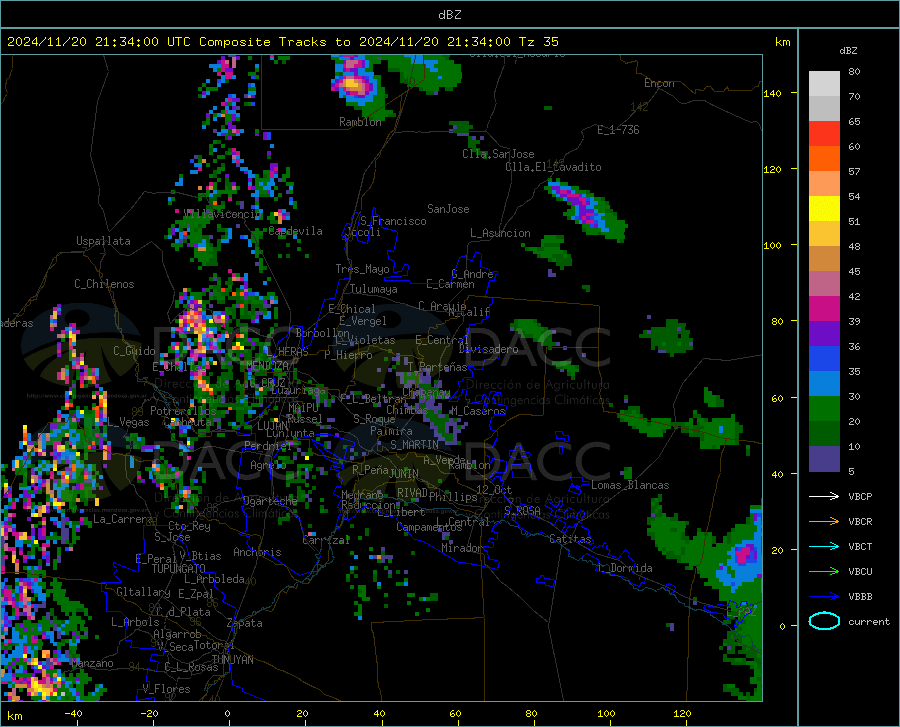Click the MENDOZA city label

click(267, 366)
